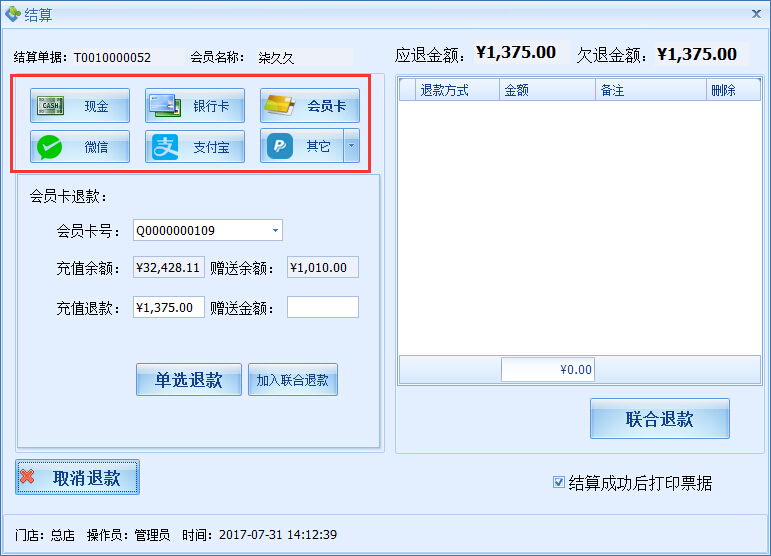This screenshot has height=556, width=771.
Task: Click the 备注 column header
Action: [612, 91]
